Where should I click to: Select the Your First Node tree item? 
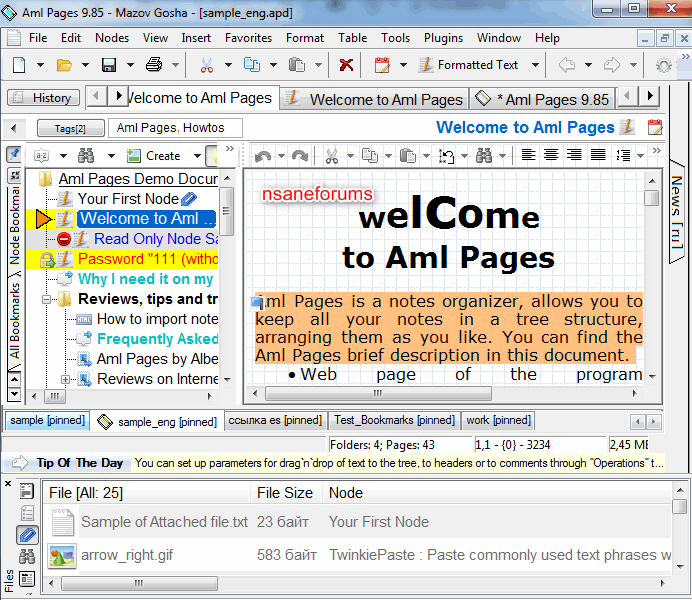tap(128, 199)
